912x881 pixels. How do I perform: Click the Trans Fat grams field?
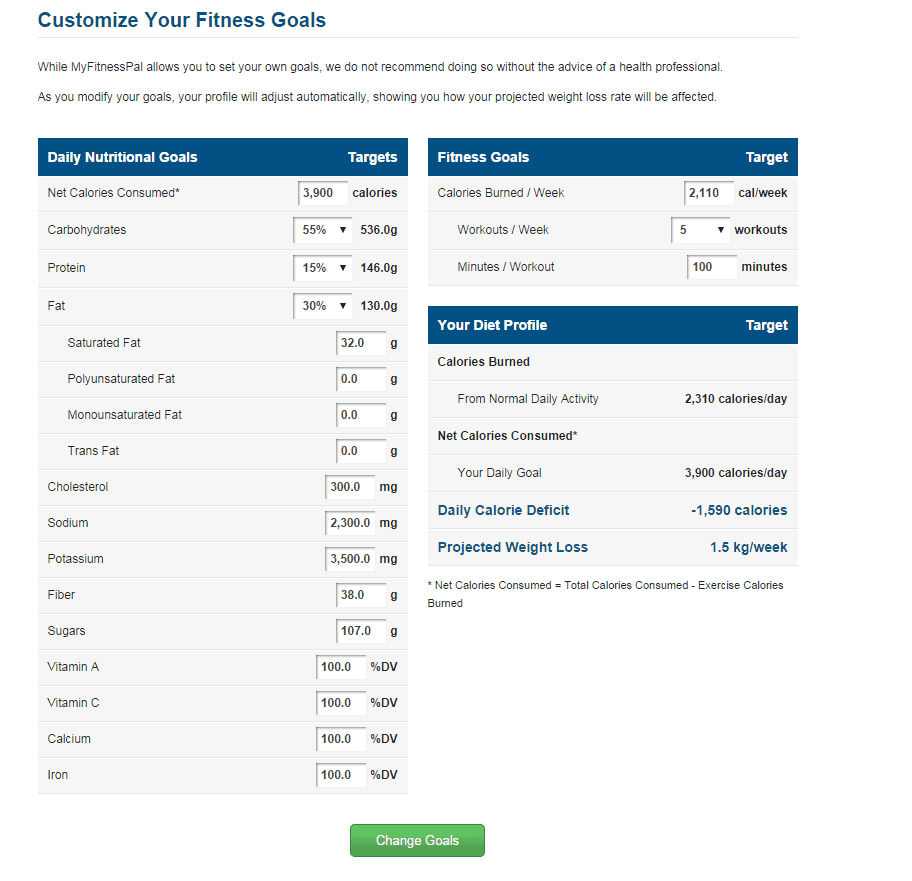point(361,451)
